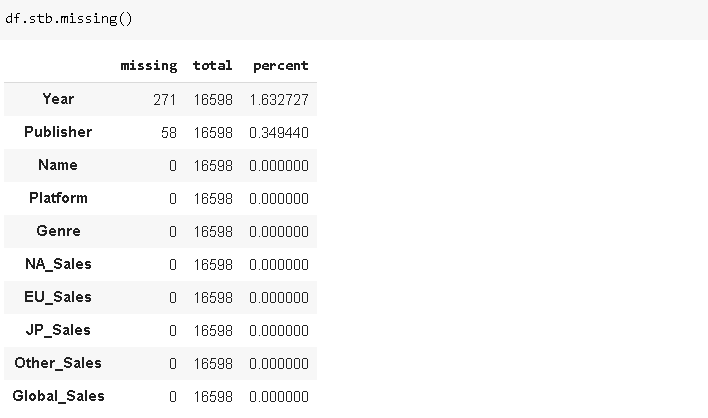Screen dimensions: 708x418
Task: Select percent value 1.632727
Action: 279,99
